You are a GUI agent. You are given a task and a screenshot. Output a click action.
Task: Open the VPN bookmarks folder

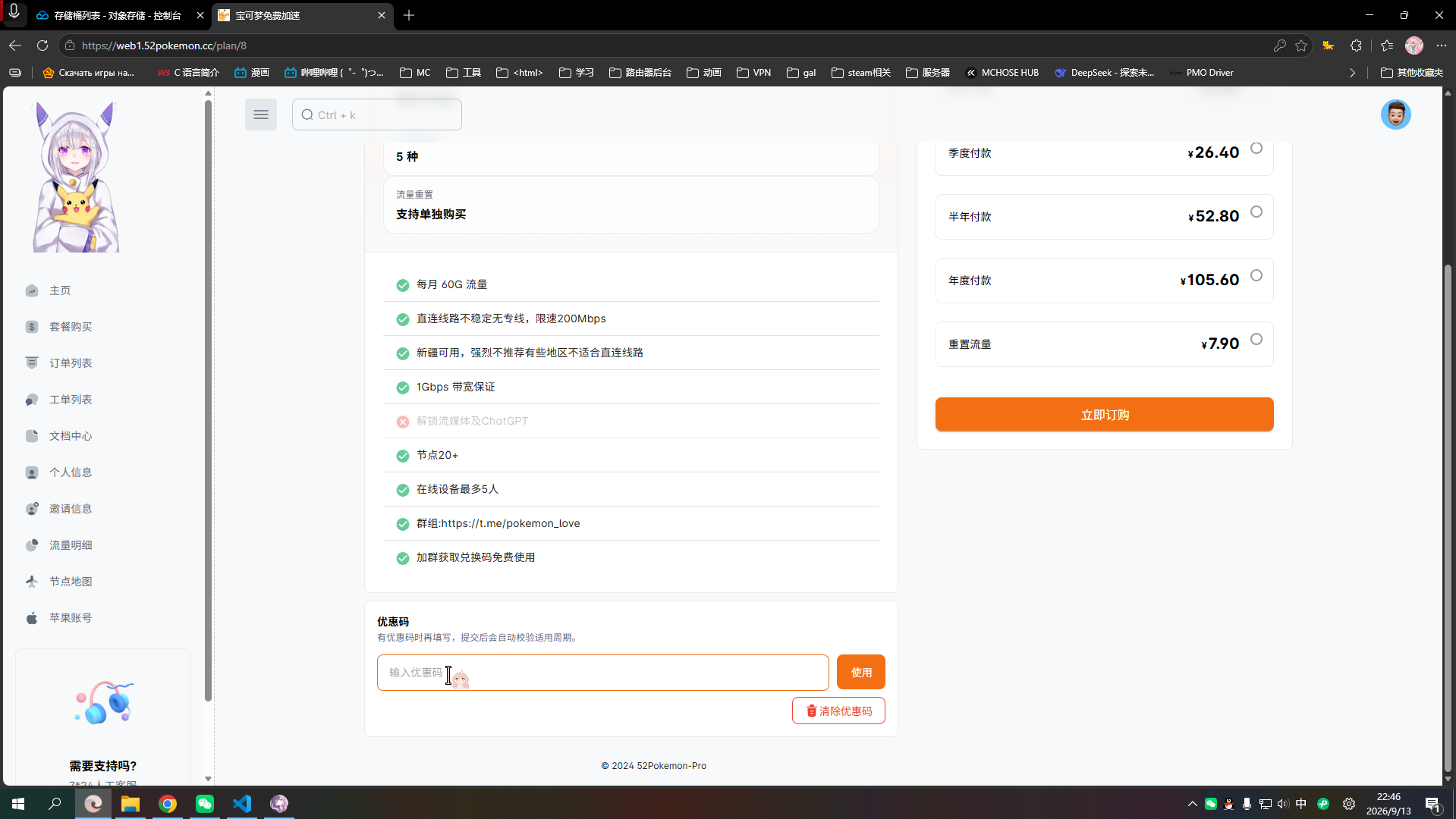(x=753, y=73)
